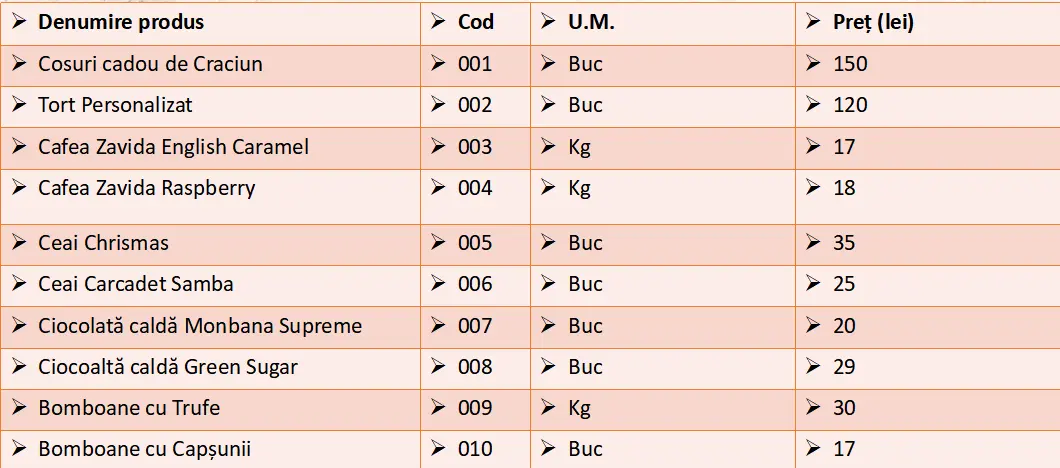Click the arrow bullet next to Tort Personalizat
Image resolution: width=1060 pixels, height=468 pixels.
coord(20,105)
